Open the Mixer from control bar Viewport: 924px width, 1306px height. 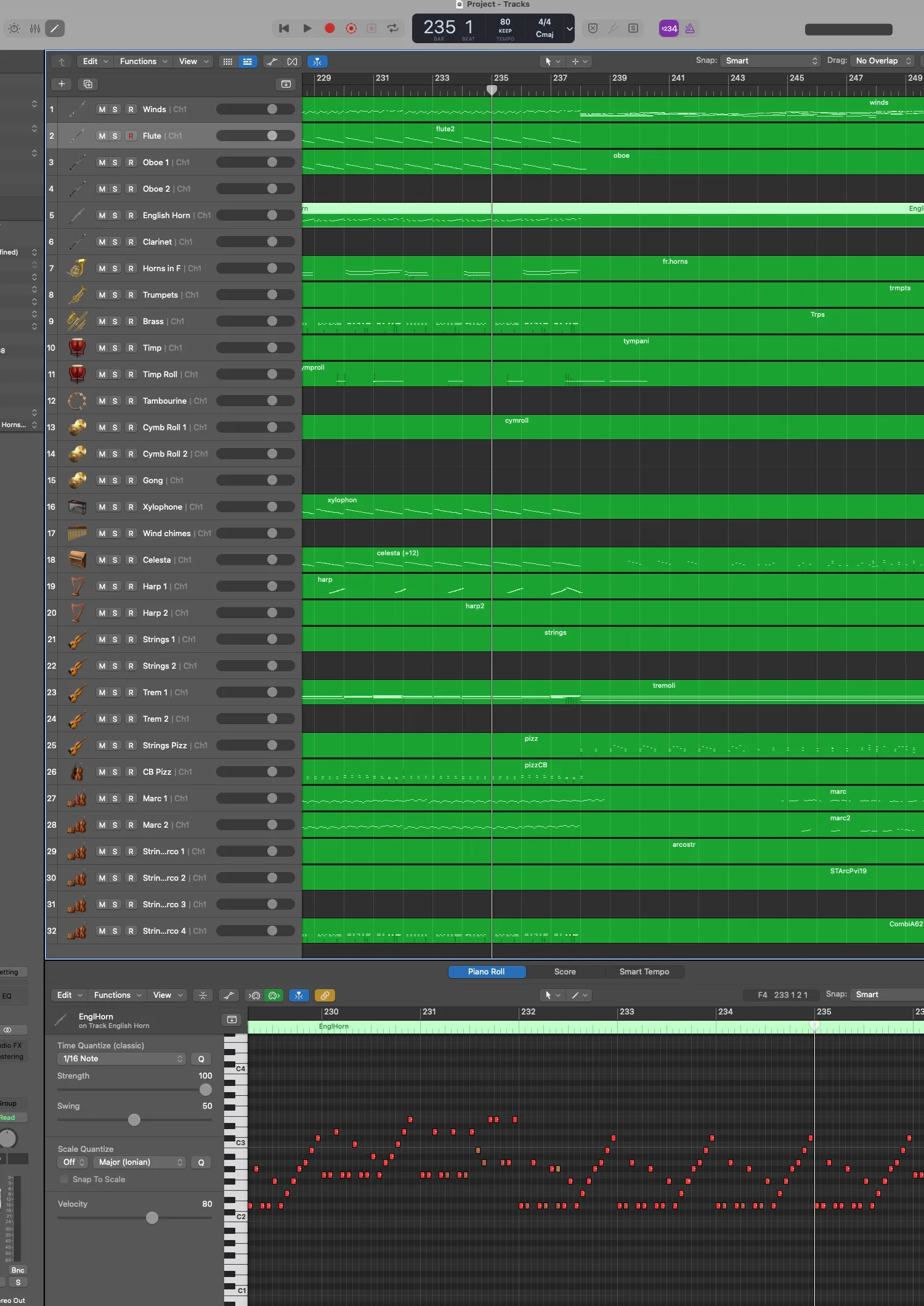pyautogui.click(x=35, y=28)
